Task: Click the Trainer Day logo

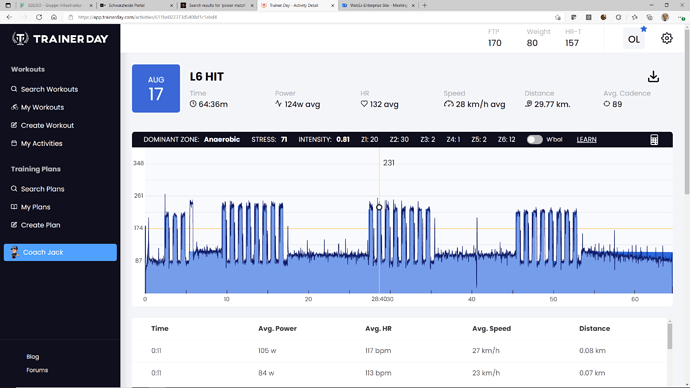Action: 60,39
